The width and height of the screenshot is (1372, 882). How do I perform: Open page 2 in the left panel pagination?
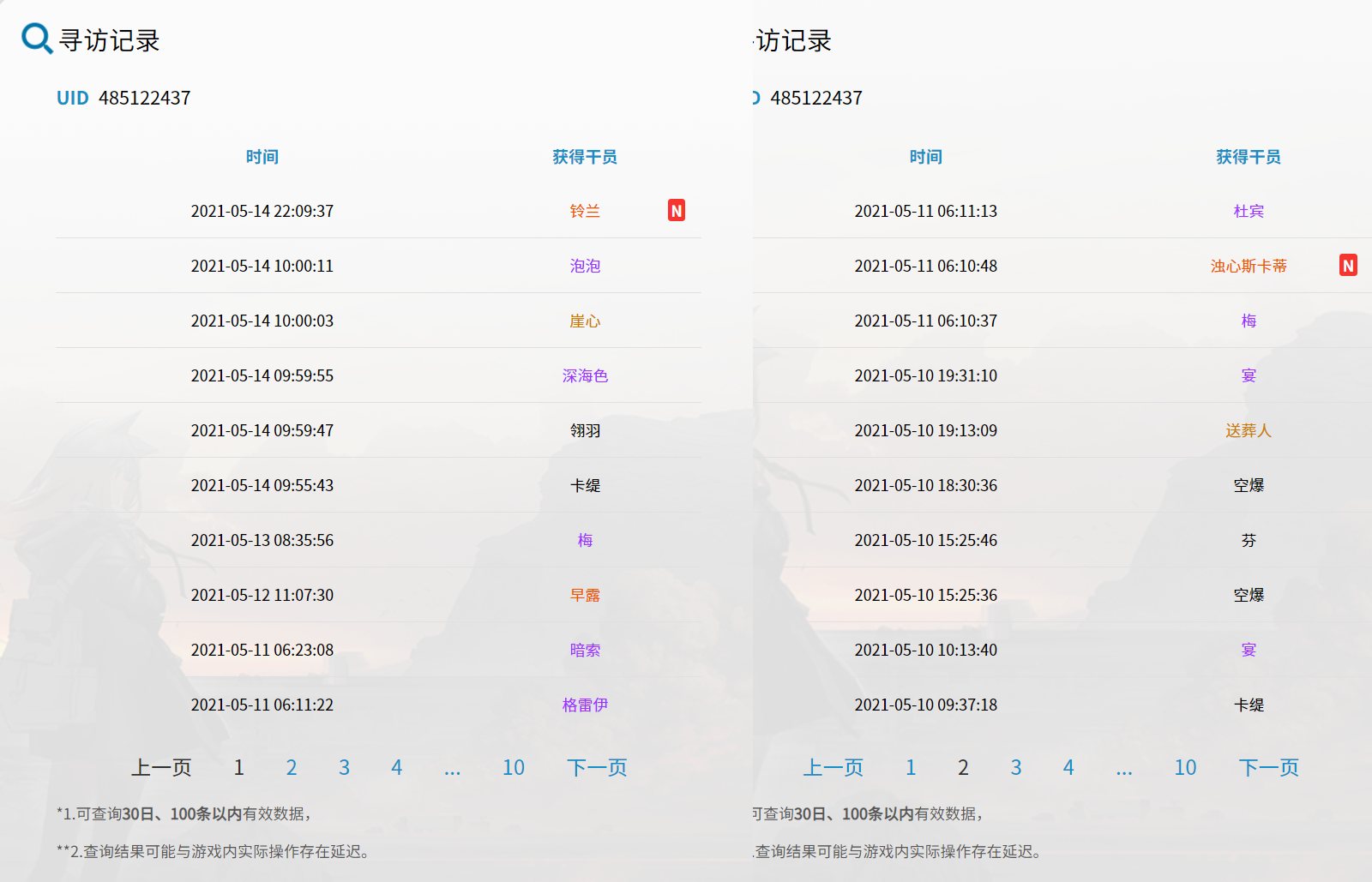292,767
